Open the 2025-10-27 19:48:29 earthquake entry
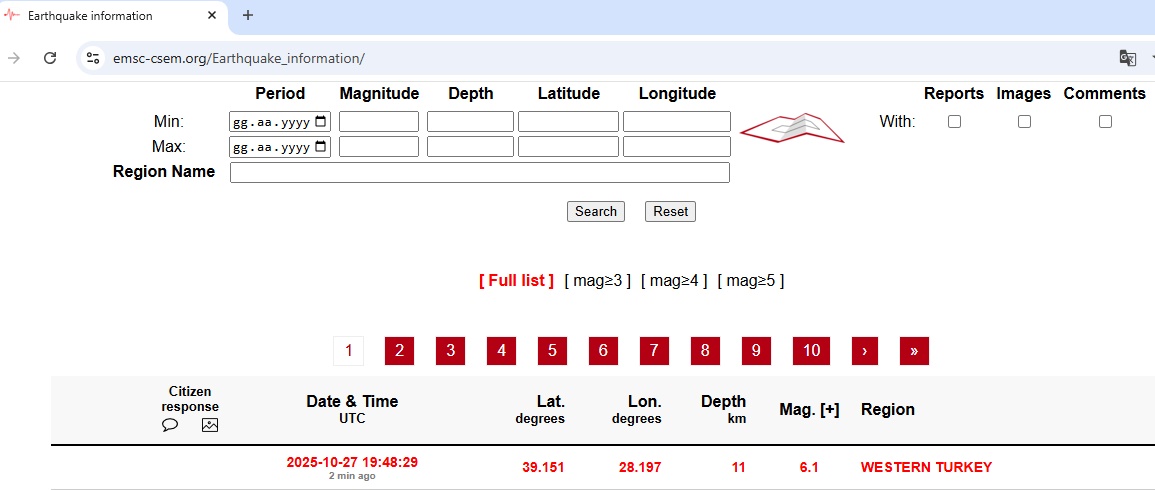Screen dimensions: 1155x490 point(352,463)
